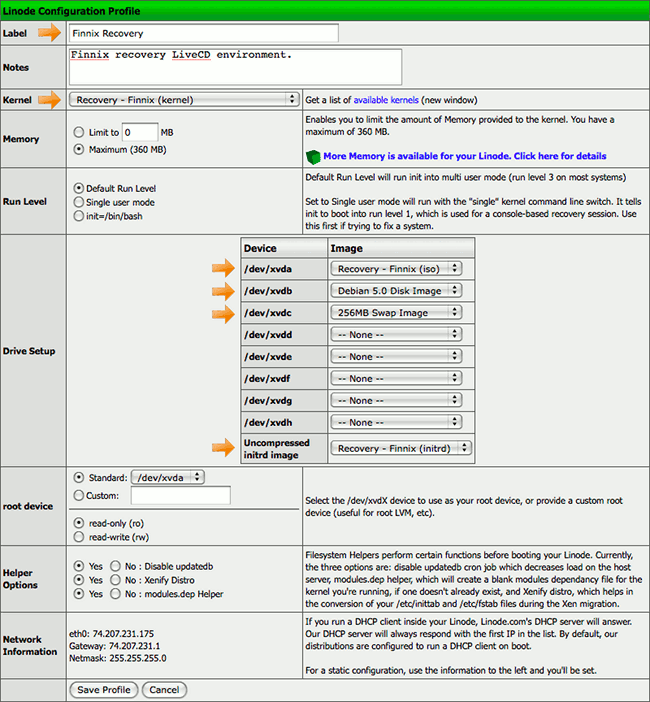Open /dev/xvdg image dropdown
Viewport: 650px width, 702px height.
396,400
